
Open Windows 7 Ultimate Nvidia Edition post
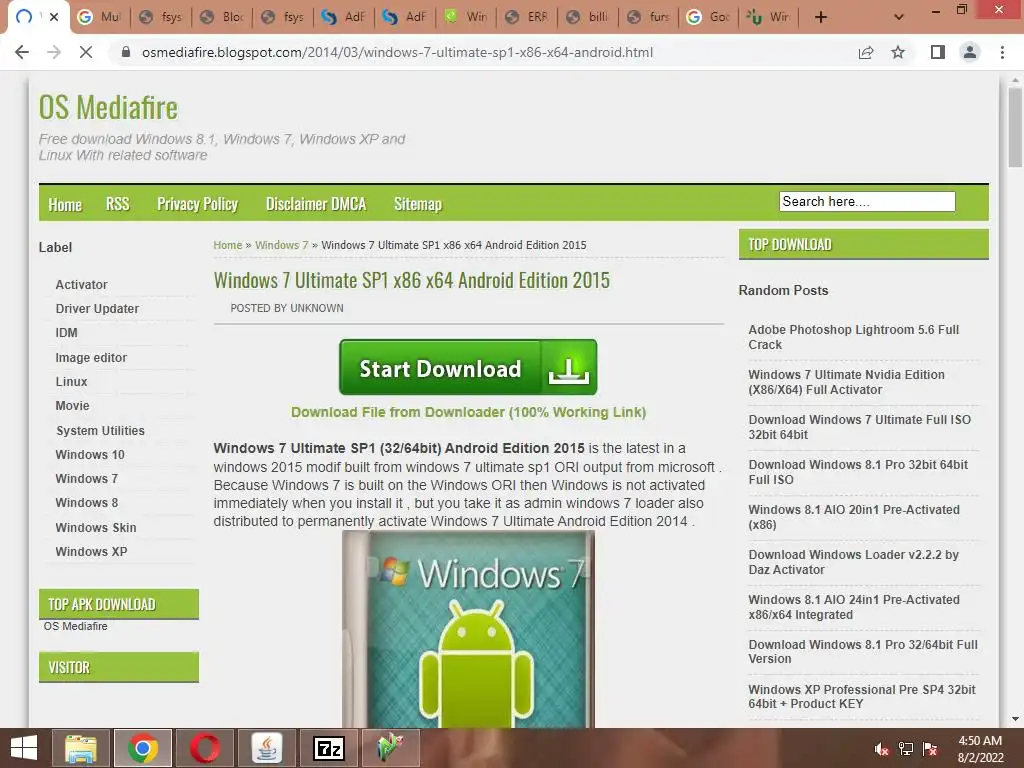[846, 382]
